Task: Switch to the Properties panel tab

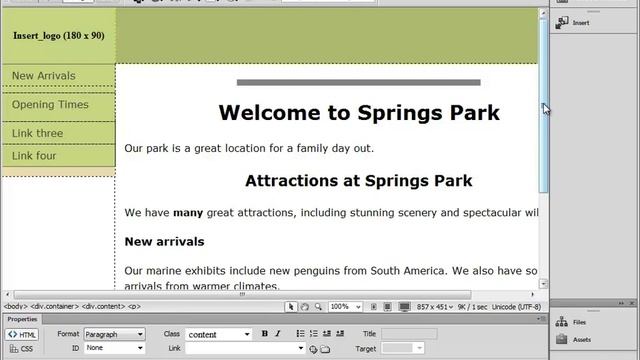Action: coord(22,319)
